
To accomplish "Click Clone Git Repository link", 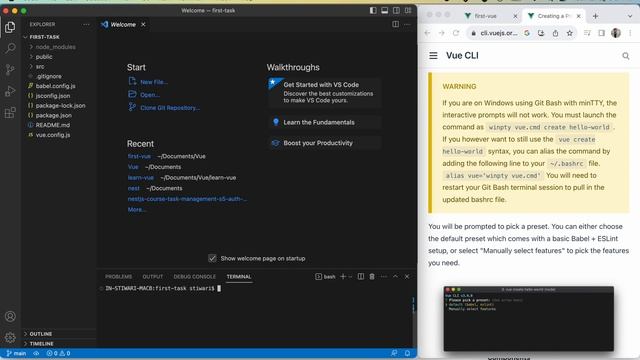I will click(170, 108).
